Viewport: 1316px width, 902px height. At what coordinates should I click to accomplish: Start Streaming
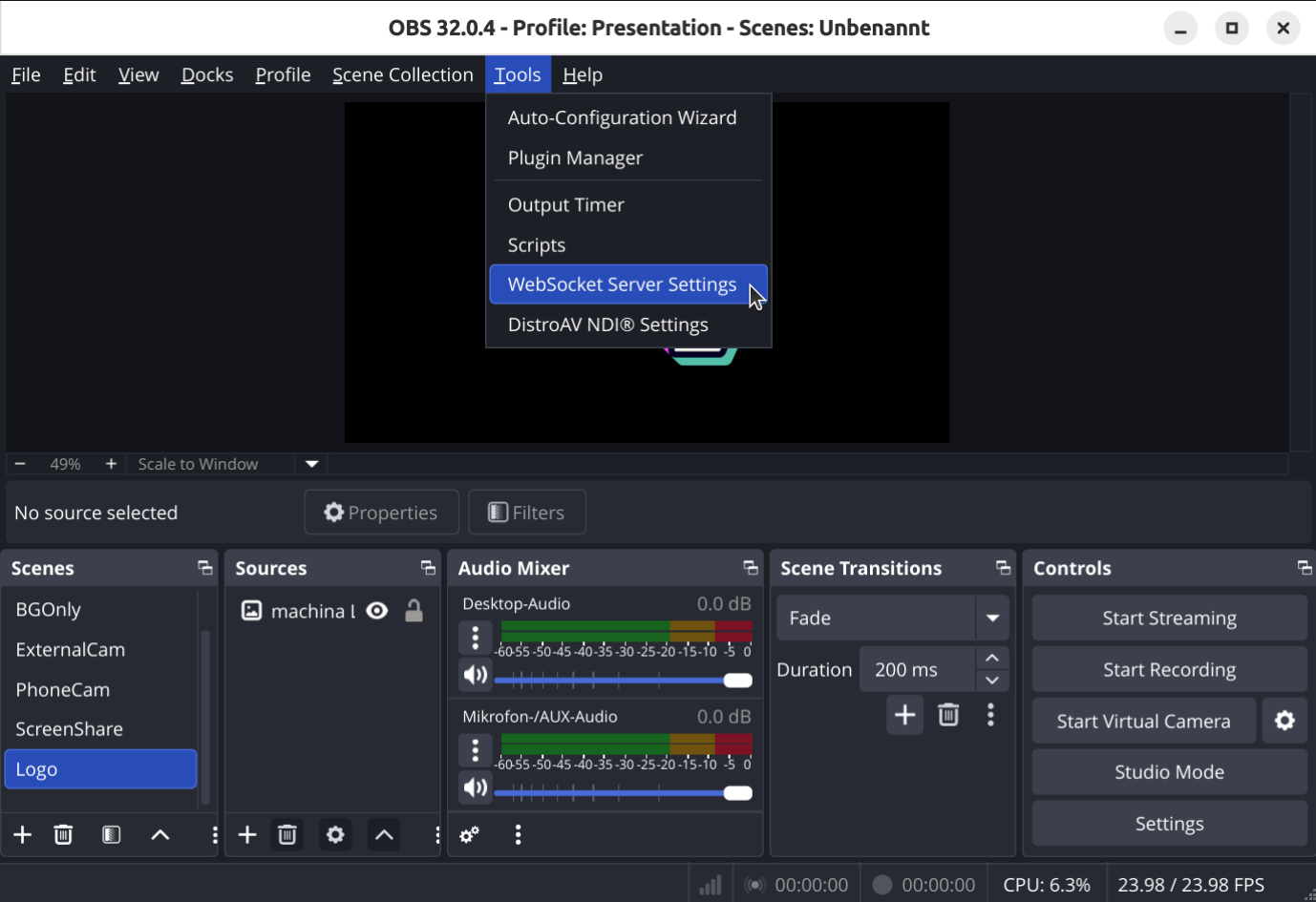tap(1169, 618)
